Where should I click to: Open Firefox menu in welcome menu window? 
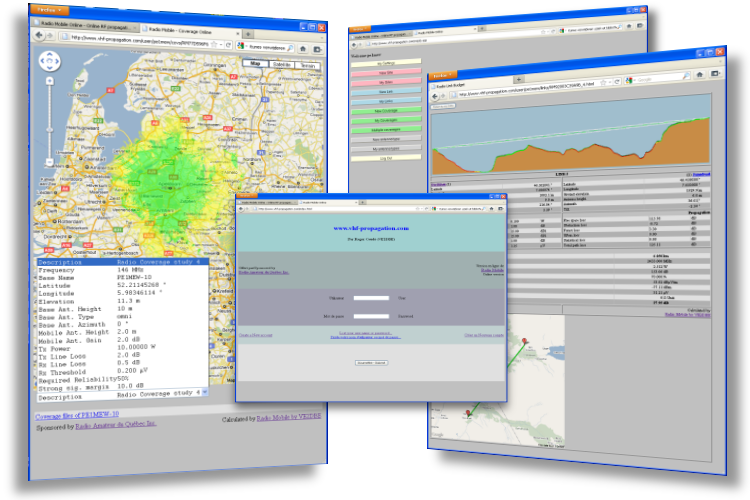click(360, 30)
